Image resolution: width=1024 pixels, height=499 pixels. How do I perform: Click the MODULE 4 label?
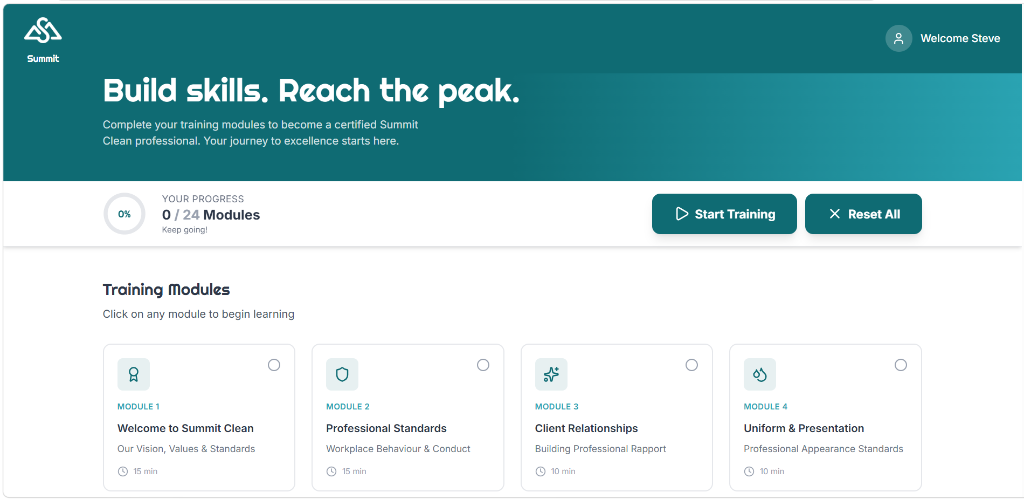click(766, 406)
